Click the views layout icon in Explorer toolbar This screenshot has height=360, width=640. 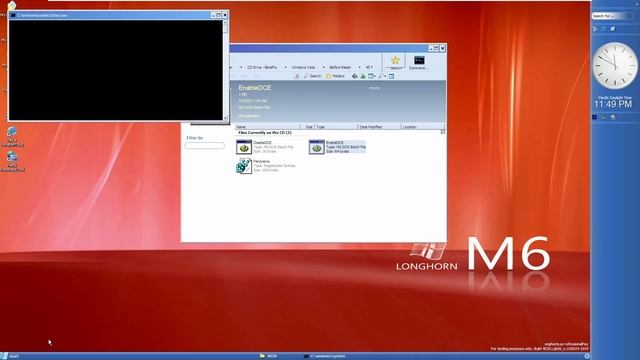[x=371, y=76]
